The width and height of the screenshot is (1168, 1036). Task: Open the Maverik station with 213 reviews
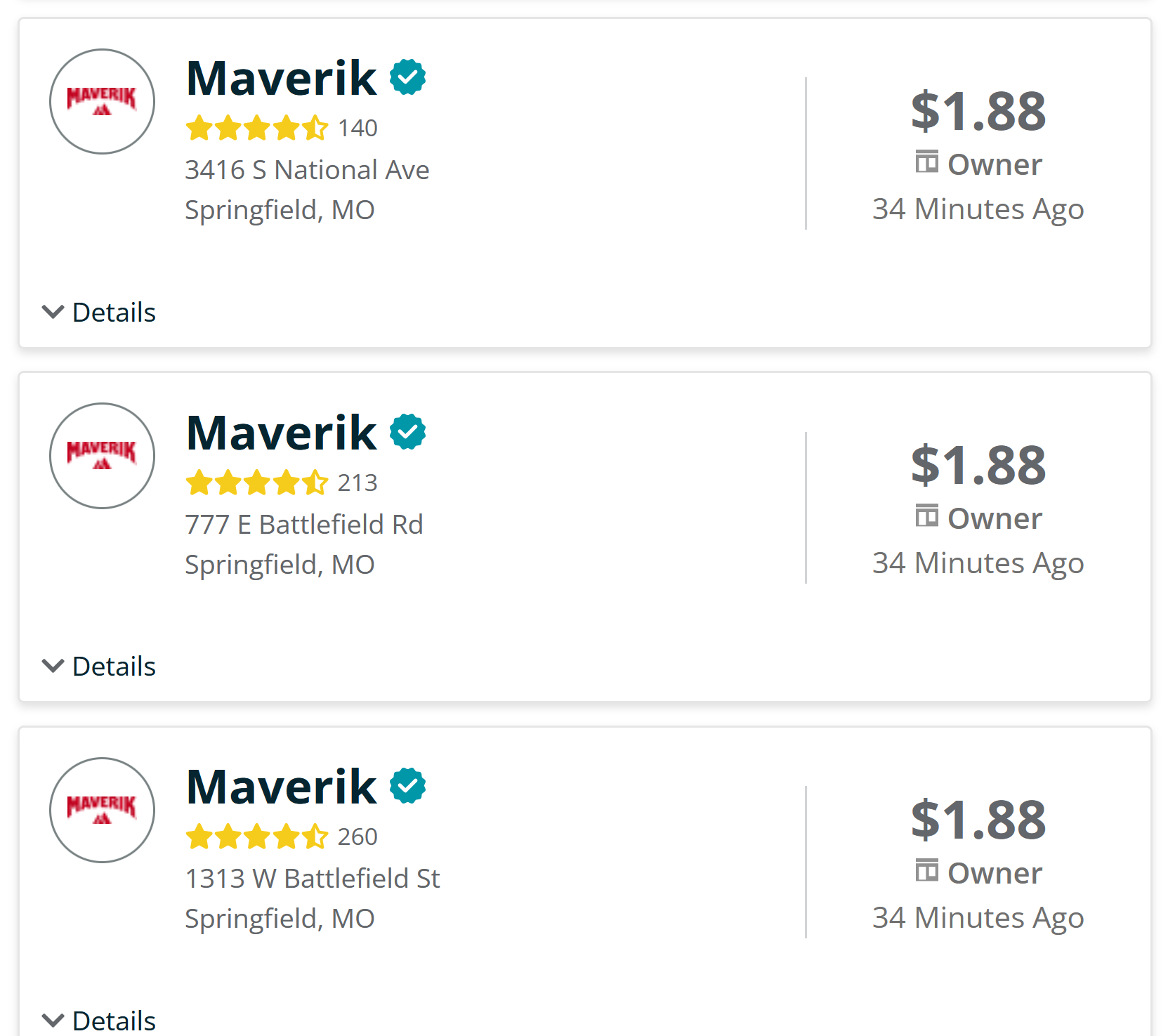pos(281,432)
